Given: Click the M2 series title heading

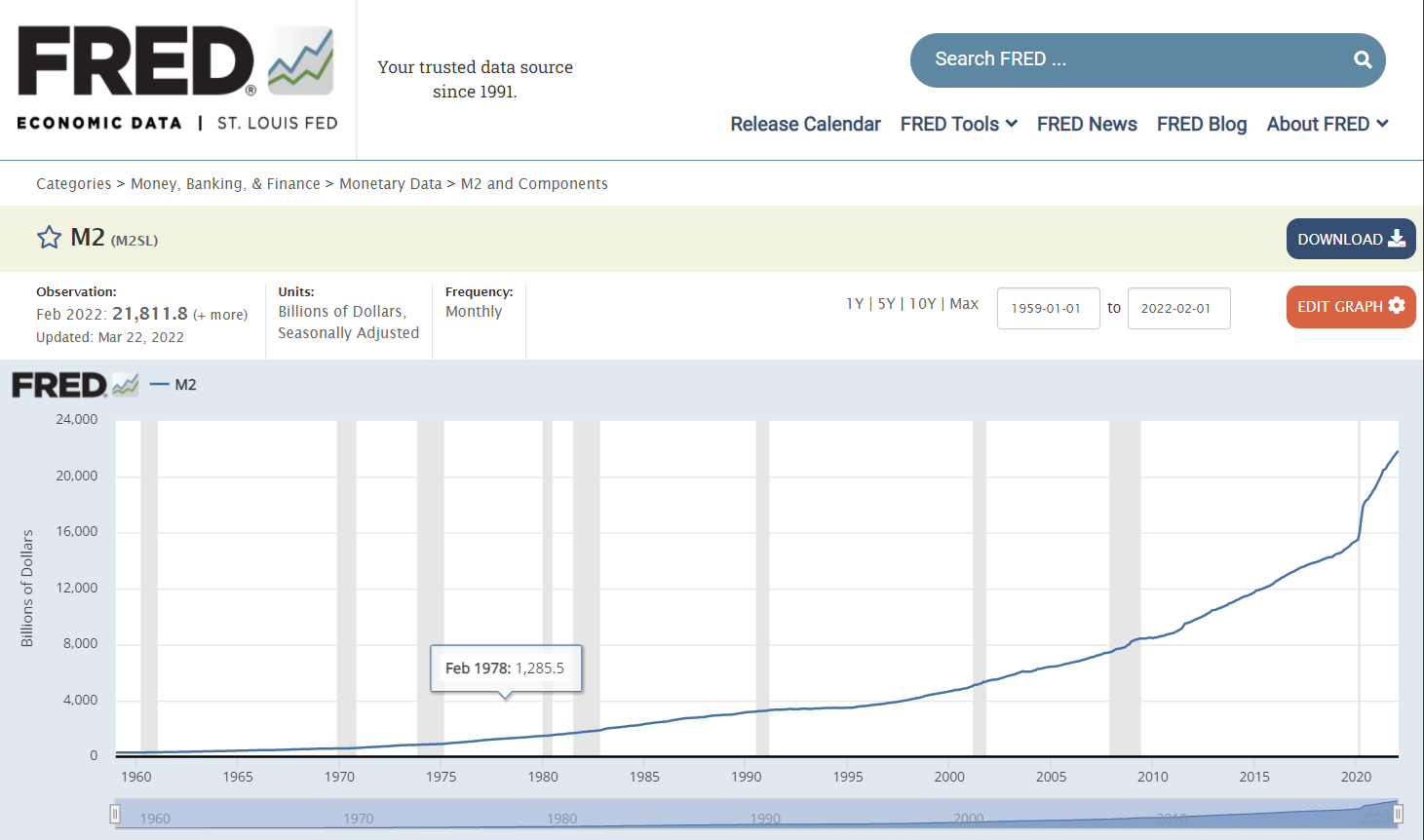Looking at the screenshot, I should click(x=88, y=238).
